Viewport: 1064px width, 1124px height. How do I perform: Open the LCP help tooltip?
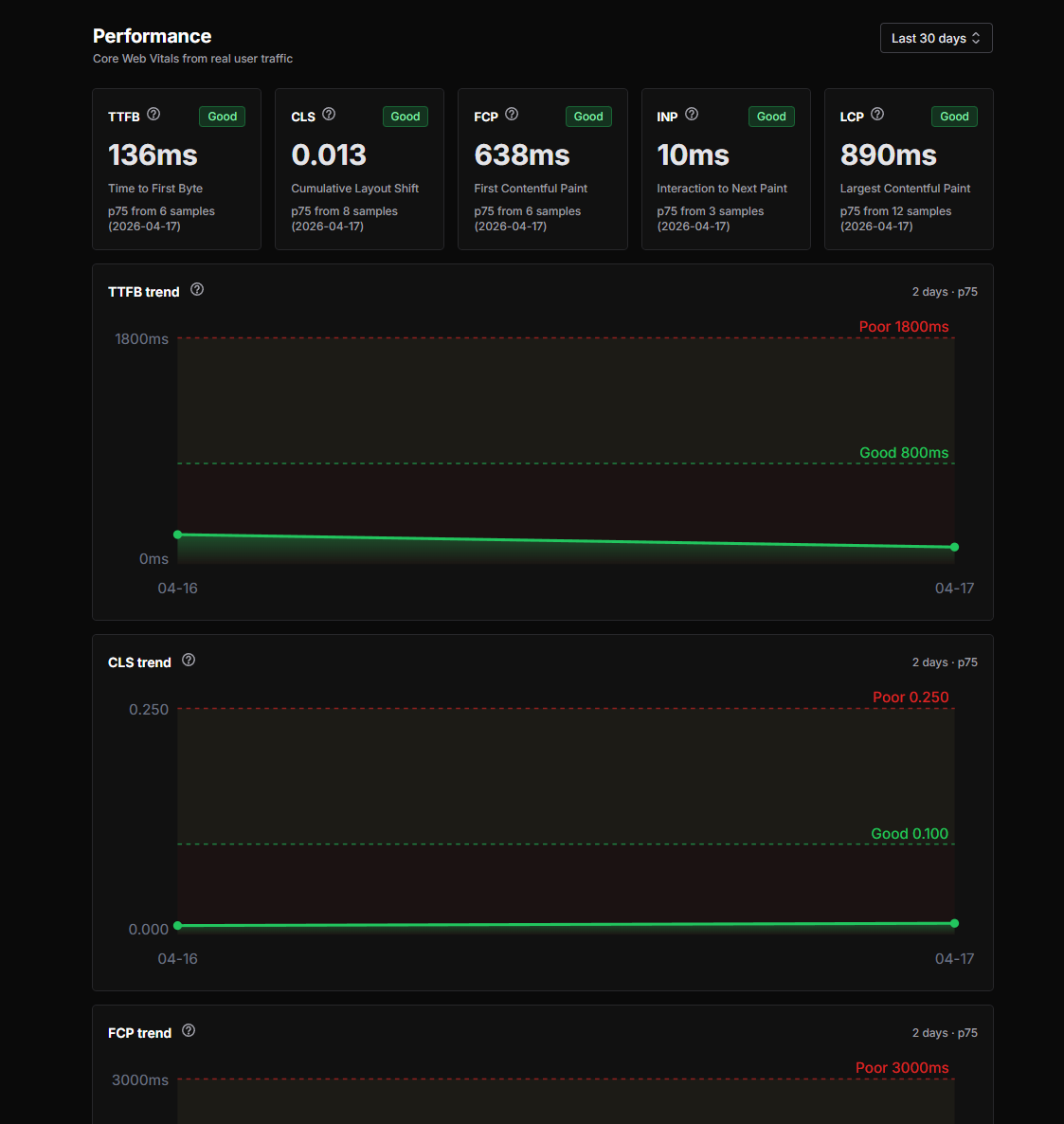(876, 113)
